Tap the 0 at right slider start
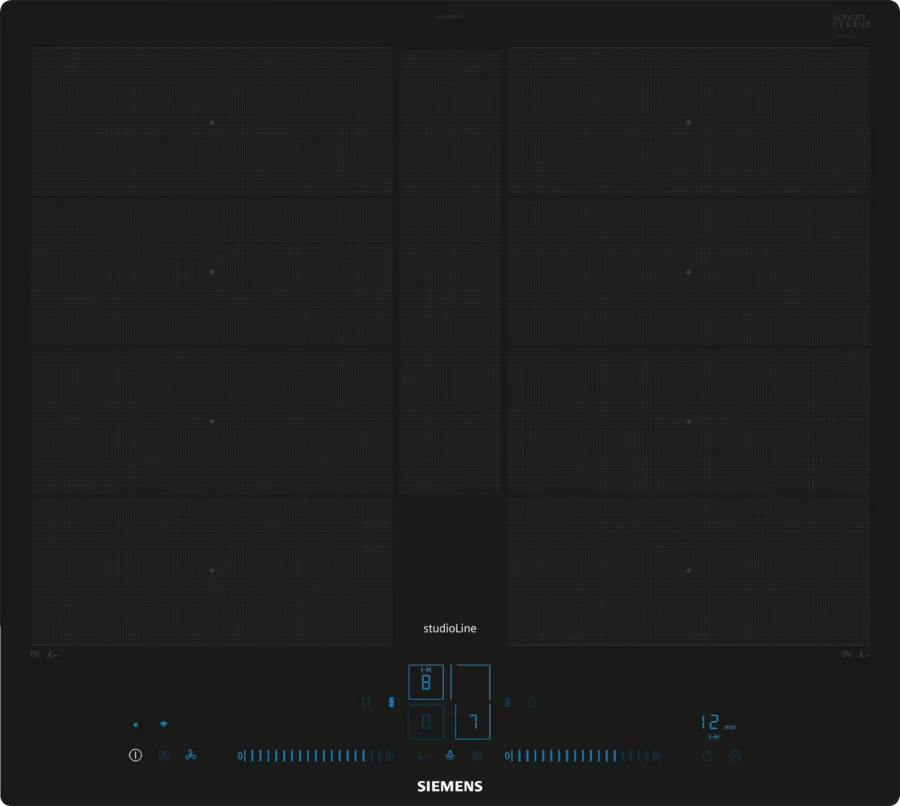The image size is (900, 806). click(508, 756)
